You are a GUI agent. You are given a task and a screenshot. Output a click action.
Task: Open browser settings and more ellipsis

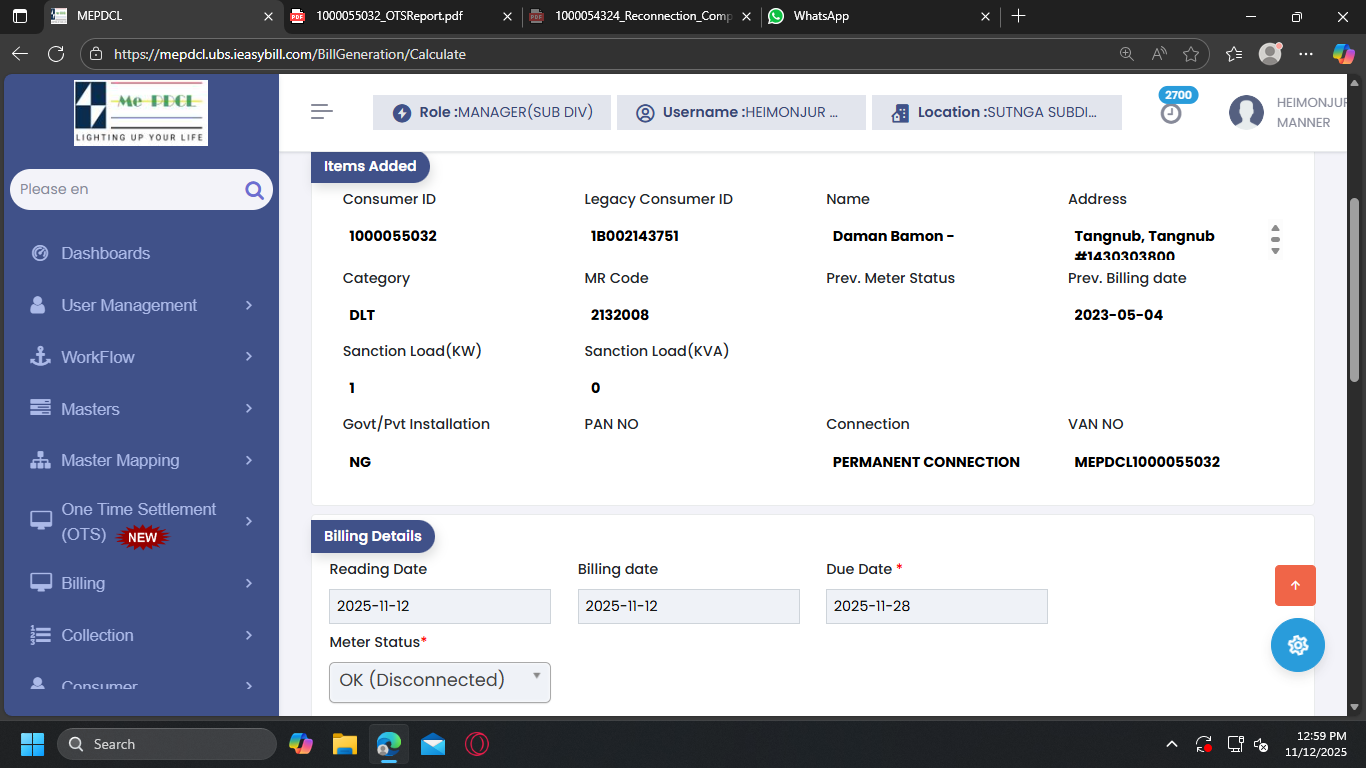coord(1306,54)
